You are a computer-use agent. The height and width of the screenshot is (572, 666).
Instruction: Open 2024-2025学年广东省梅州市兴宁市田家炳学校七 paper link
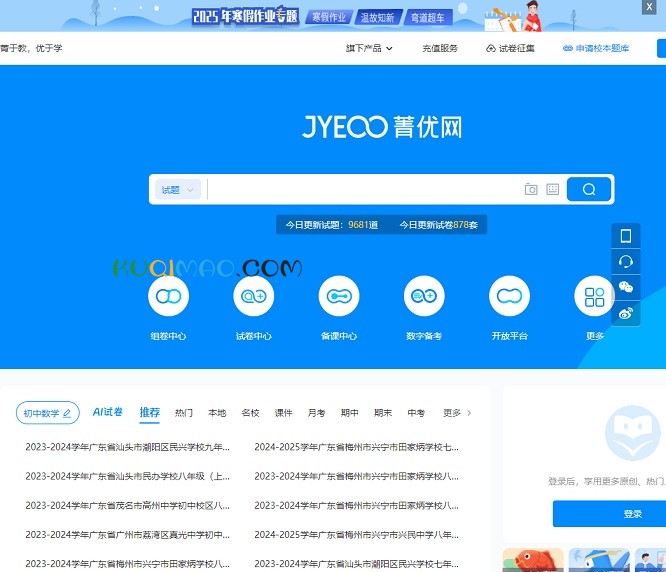click(x=356, y=447)
